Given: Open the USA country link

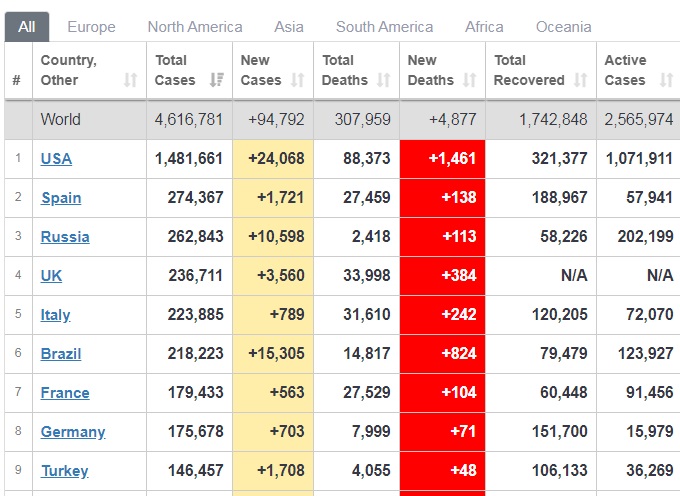Looking at the screenshot, I should coord(56,158).
